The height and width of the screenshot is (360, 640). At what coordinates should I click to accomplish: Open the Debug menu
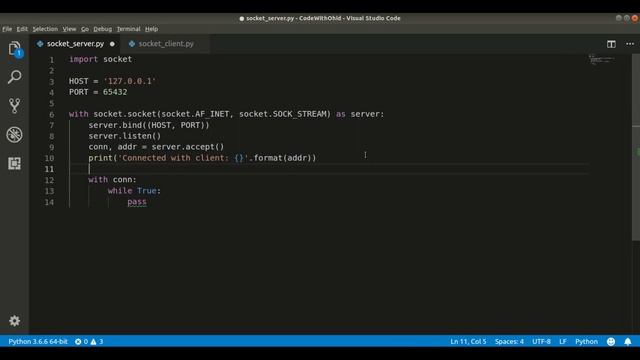(102, 29)
